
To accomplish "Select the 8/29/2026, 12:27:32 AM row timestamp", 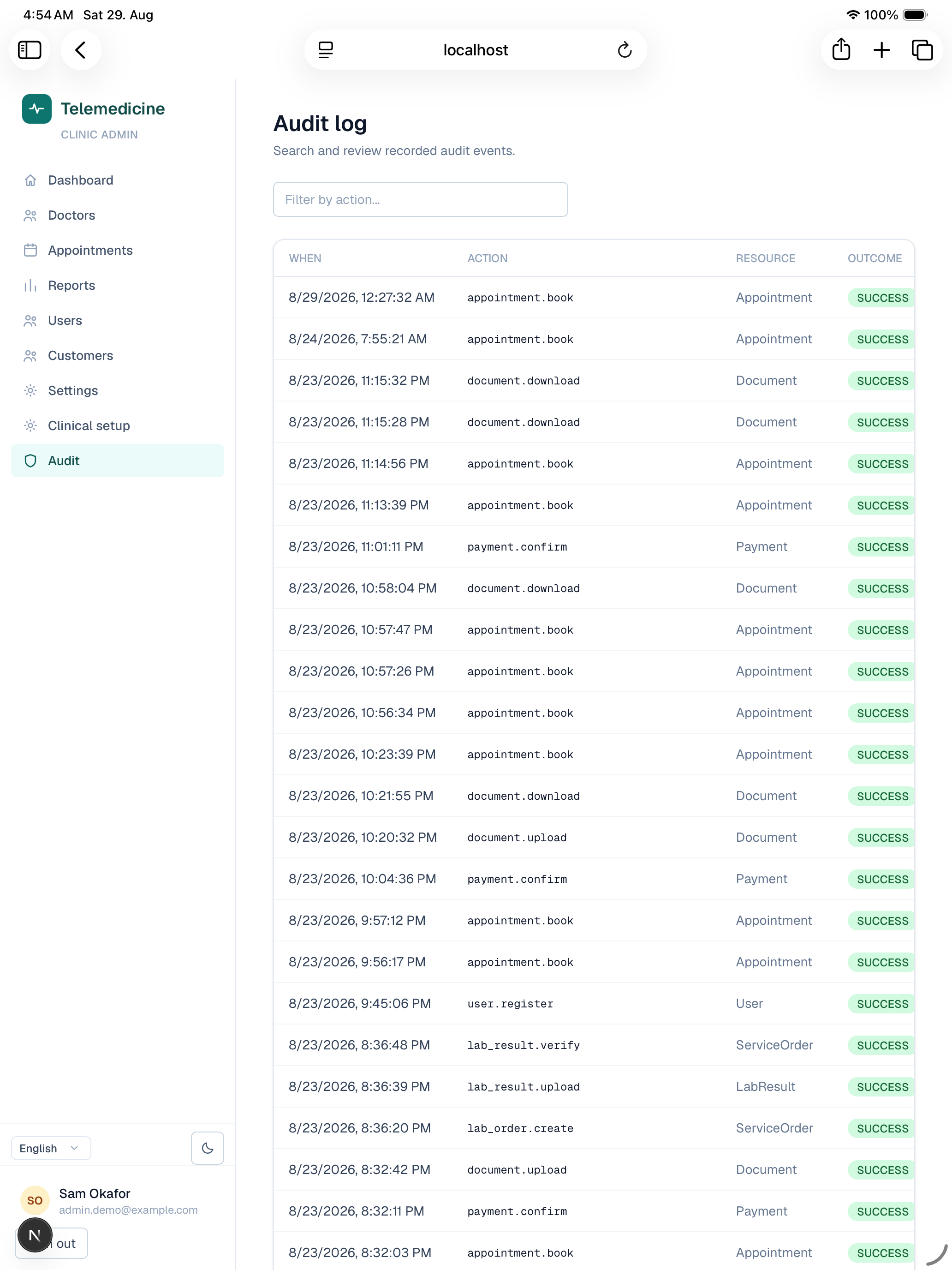I will 362,297.
